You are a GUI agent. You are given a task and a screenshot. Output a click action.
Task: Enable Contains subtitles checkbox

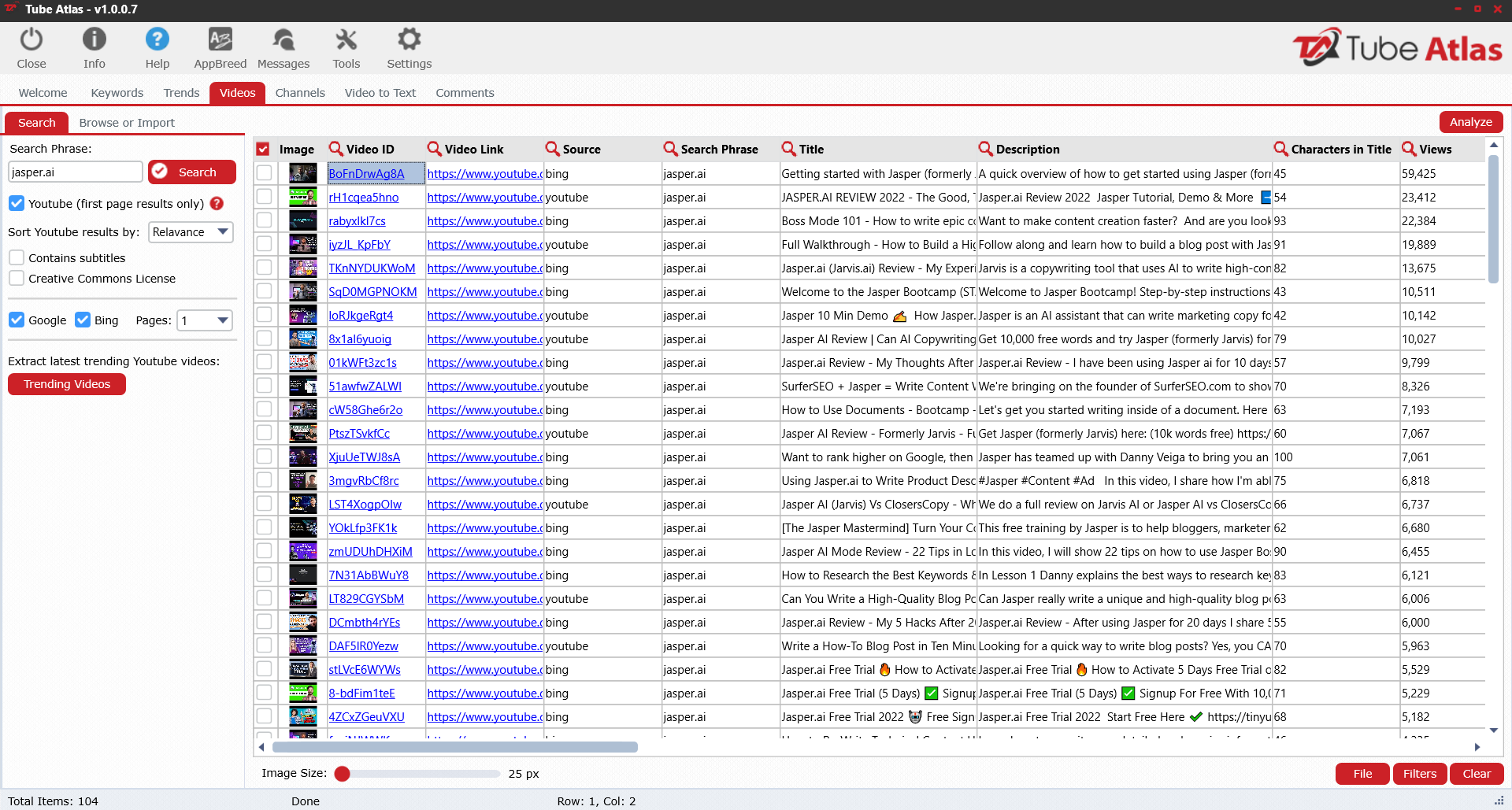17,257
